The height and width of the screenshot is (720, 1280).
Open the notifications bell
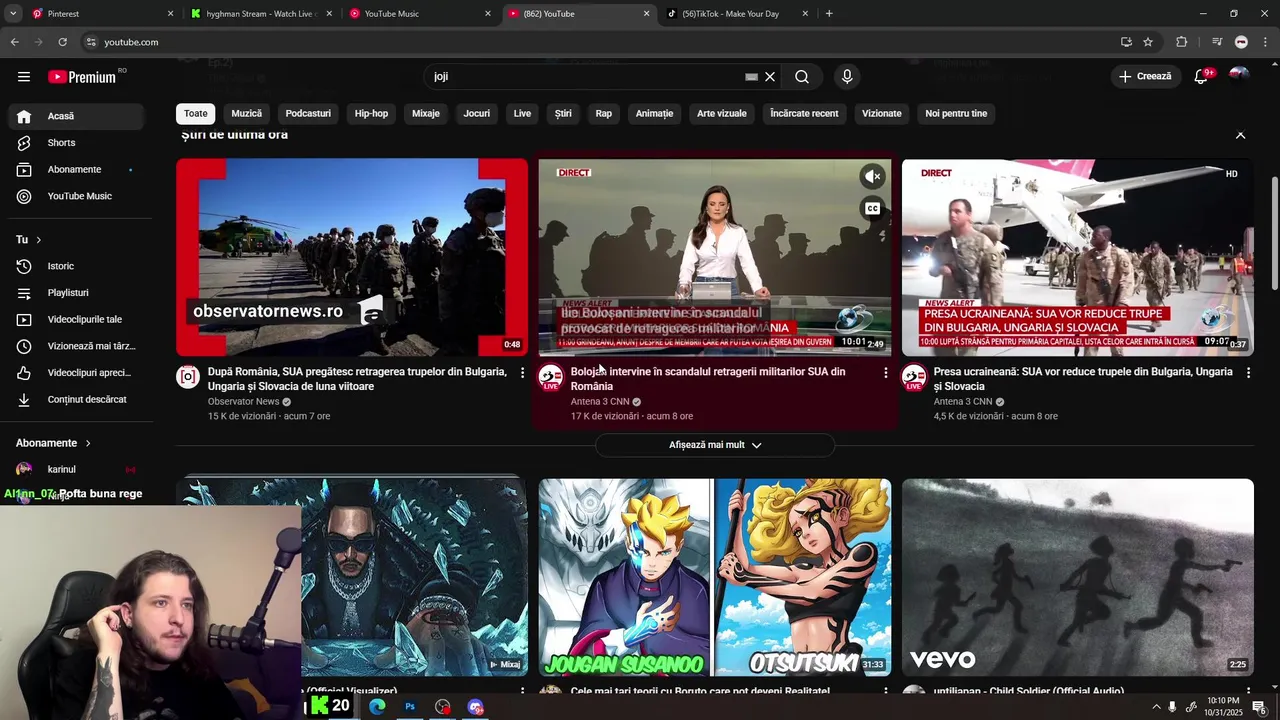click(x=1202, y=77)
